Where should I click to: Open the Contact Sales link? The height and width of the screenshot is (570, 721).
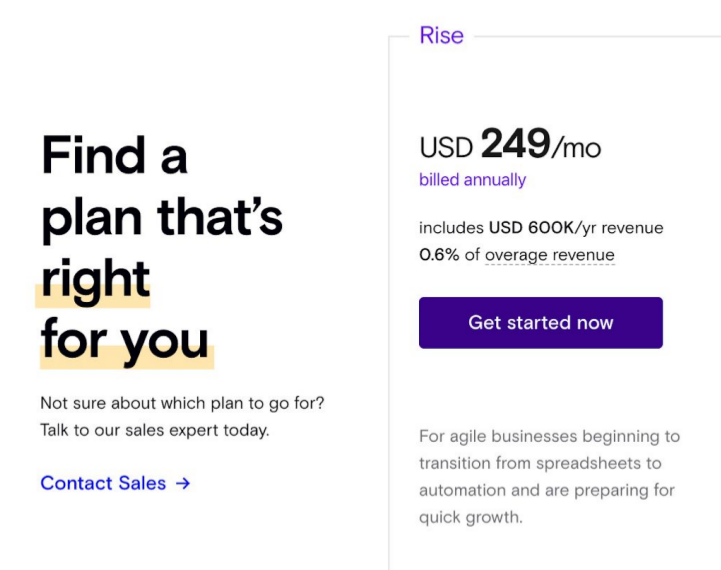point(104,483)
